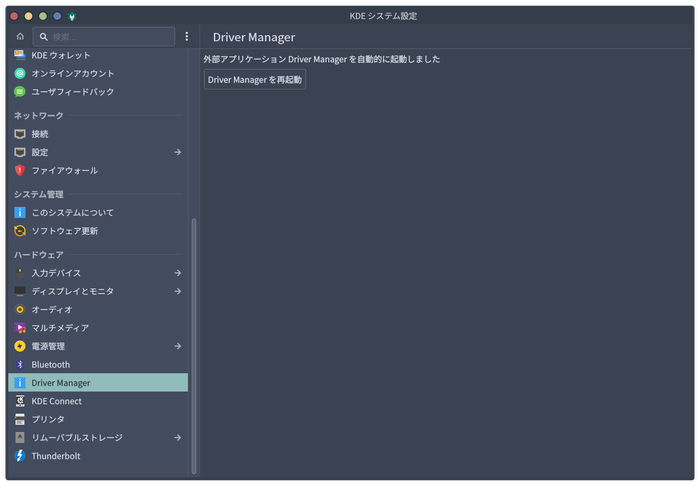This screenshot has width=700, height=486.
Task: Click the ユーザフィードバック speech bubble icon
Action: pyautogui.click(x=20, y=91)
